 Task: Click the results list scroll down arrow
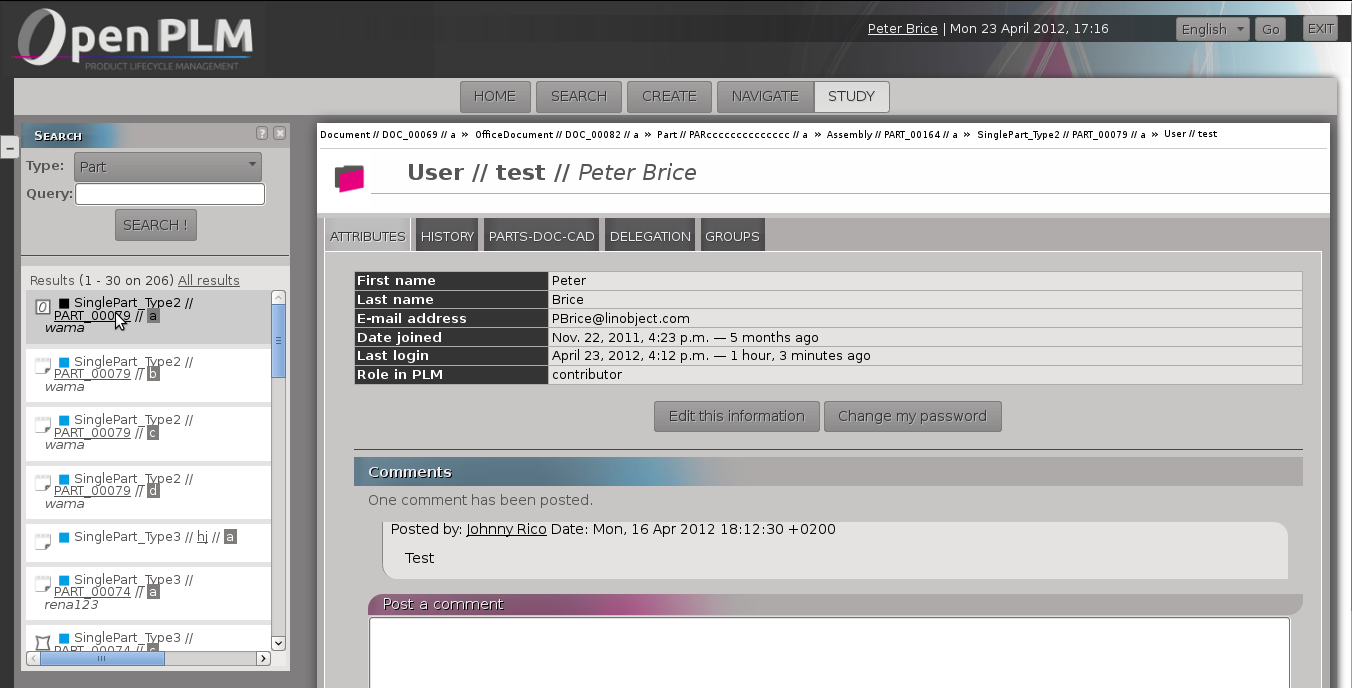pos(278,643)
